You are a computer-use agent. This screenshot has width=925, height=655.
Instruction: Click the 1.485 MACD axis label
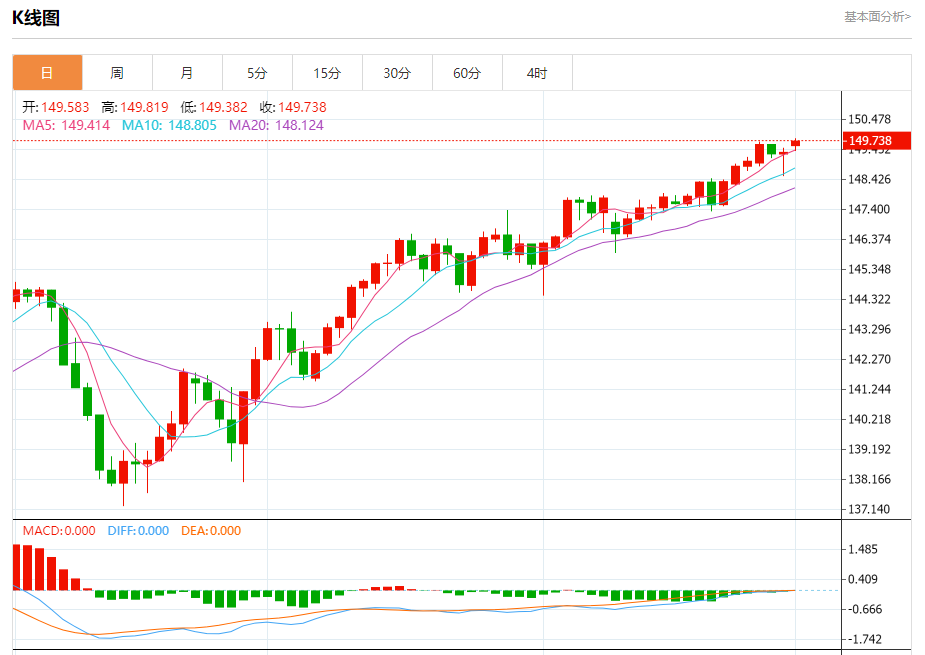coord(863,549)
